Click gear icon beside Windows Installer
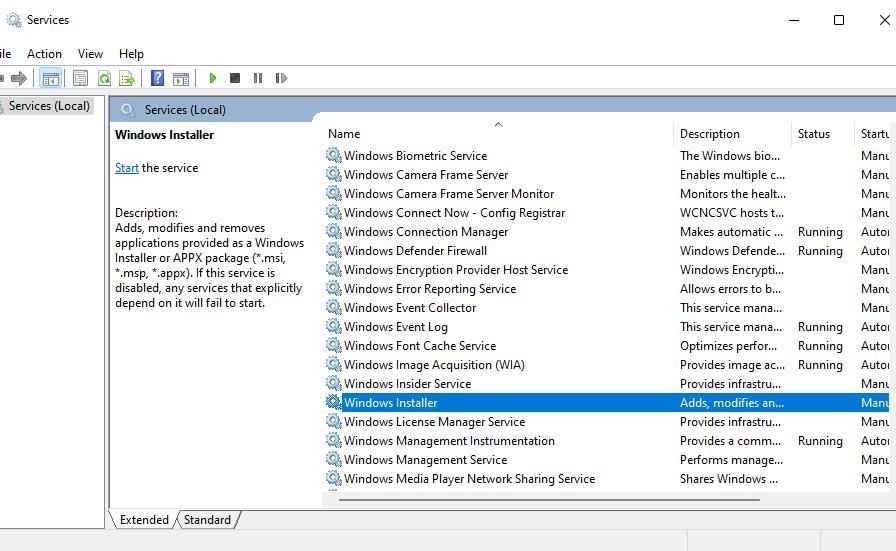The image size is (896, 551). coord(334,402)
